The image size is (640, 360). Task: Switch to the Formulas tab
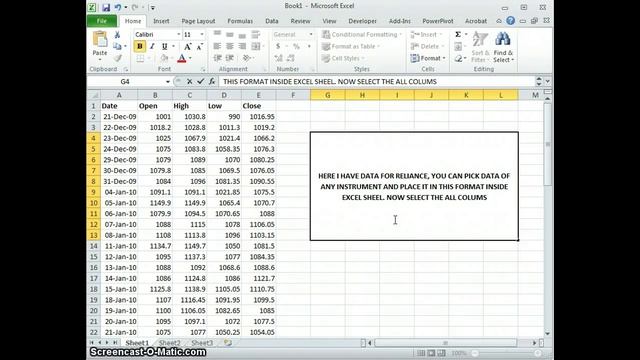coord(240,21)
